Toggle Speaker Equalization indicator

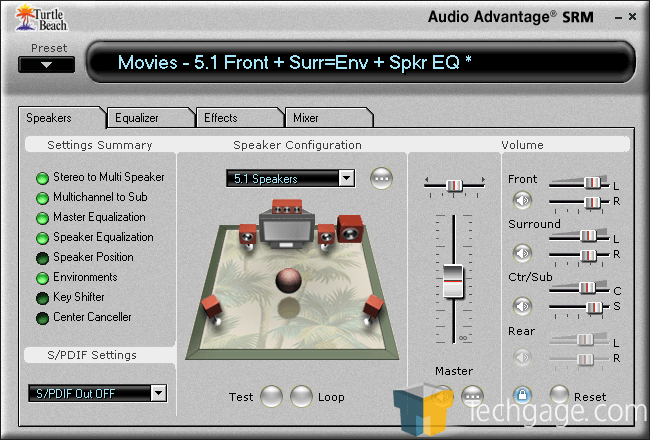[x=42, y=238]
